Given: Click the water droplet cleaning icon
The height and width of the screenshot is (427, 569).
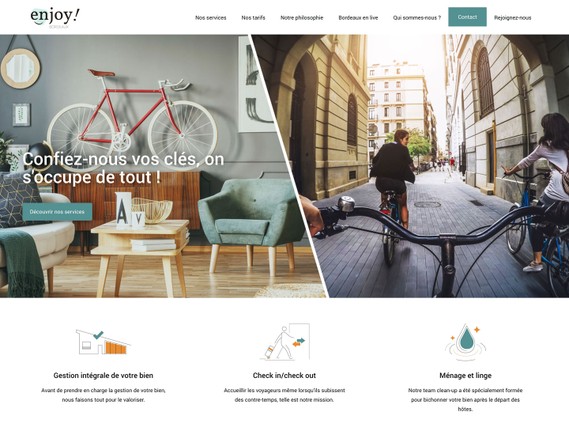Looking at the screenshot, I should (x=466, y=343).
